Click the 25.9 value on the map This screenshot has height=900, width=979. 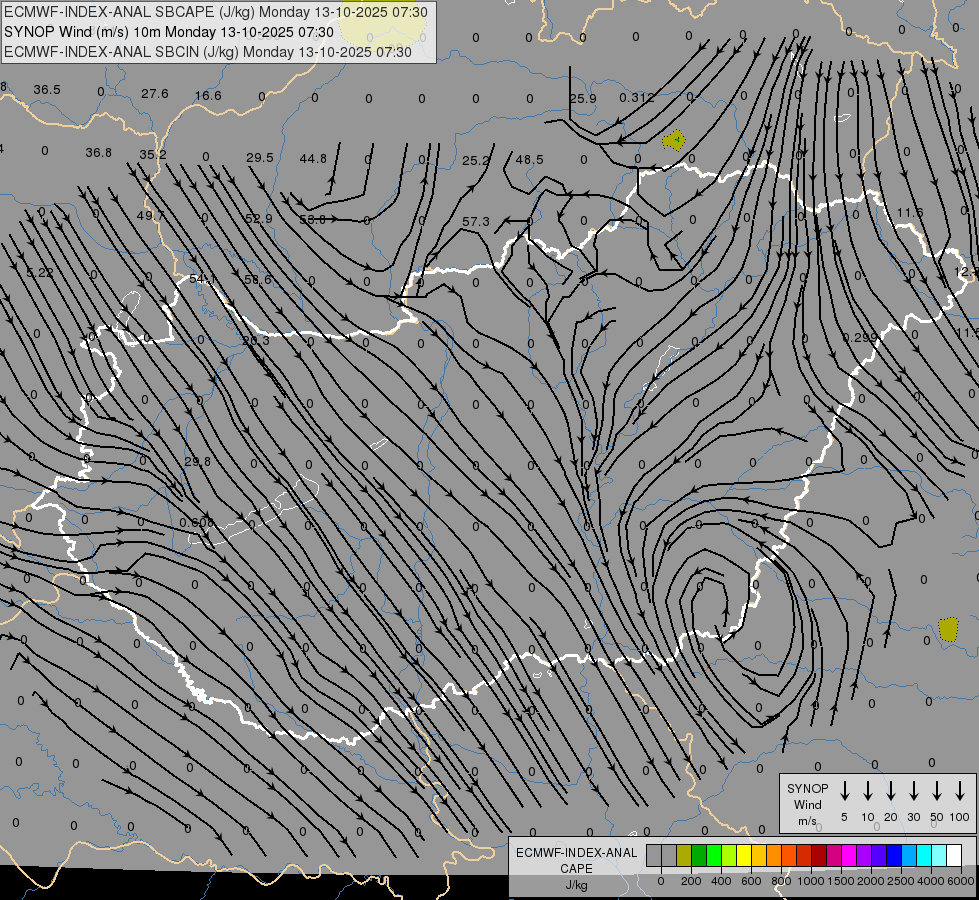click(x=583, y=99)
